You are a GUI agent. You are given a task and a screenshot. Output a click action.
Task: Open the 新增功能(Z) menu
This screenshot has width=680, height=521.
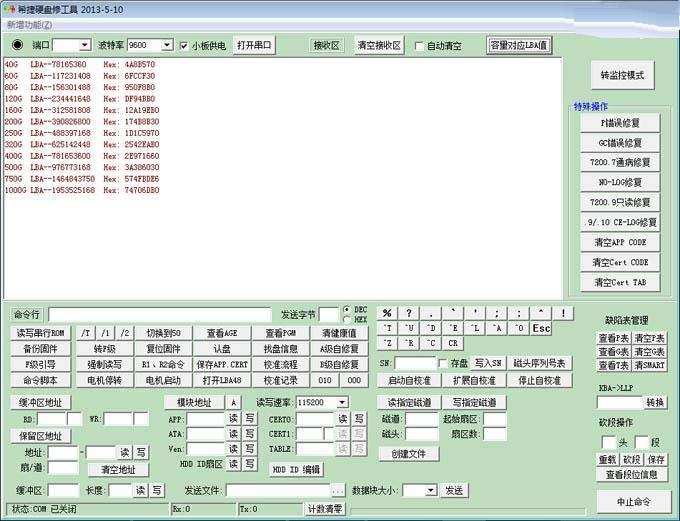pos(29,25)
